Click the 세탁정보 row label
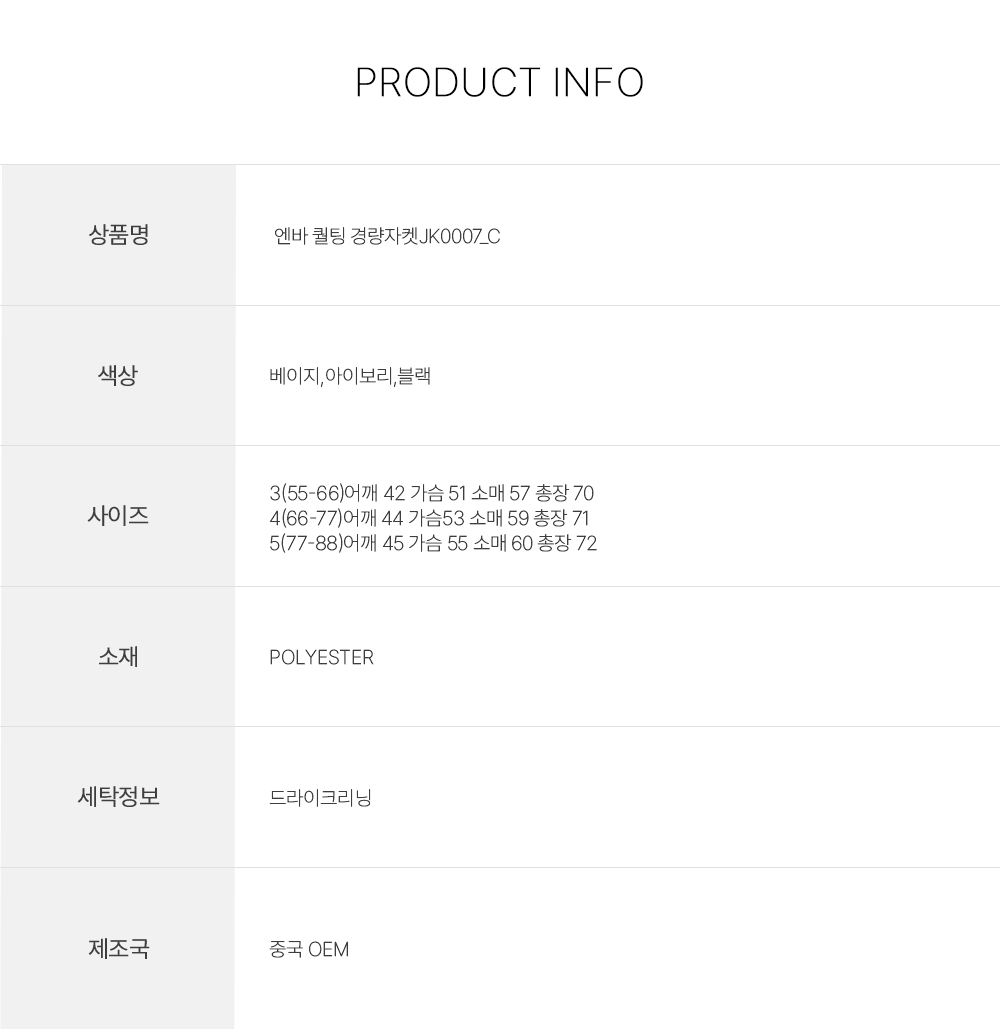 click(118, 797)
